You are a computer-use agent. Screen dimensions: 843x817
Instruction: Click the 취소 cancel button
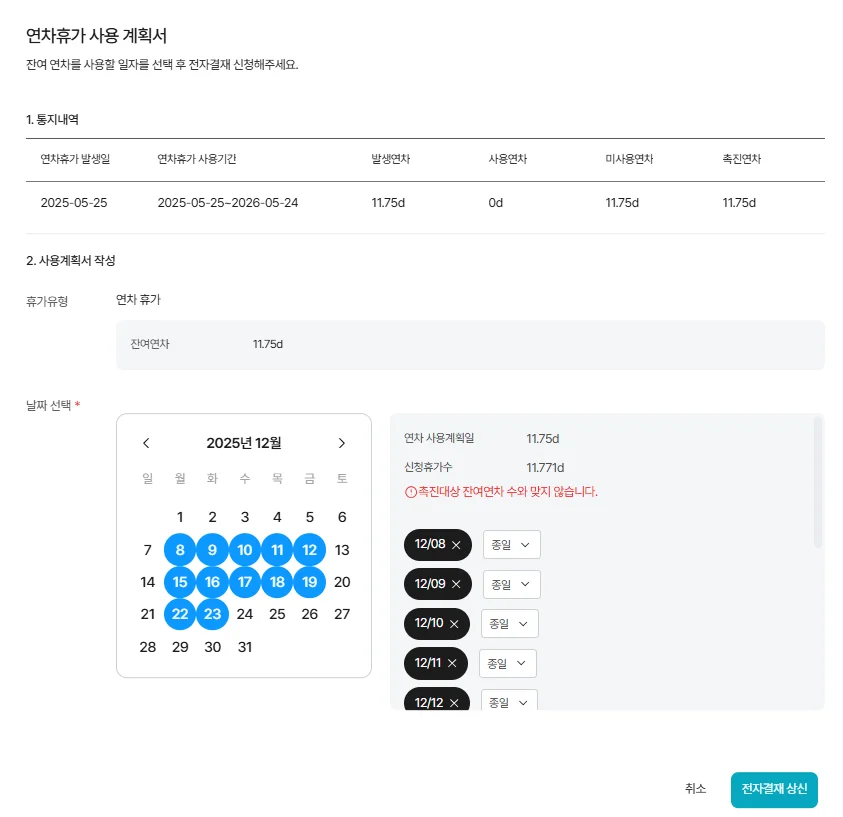click(x=696, y=789)
